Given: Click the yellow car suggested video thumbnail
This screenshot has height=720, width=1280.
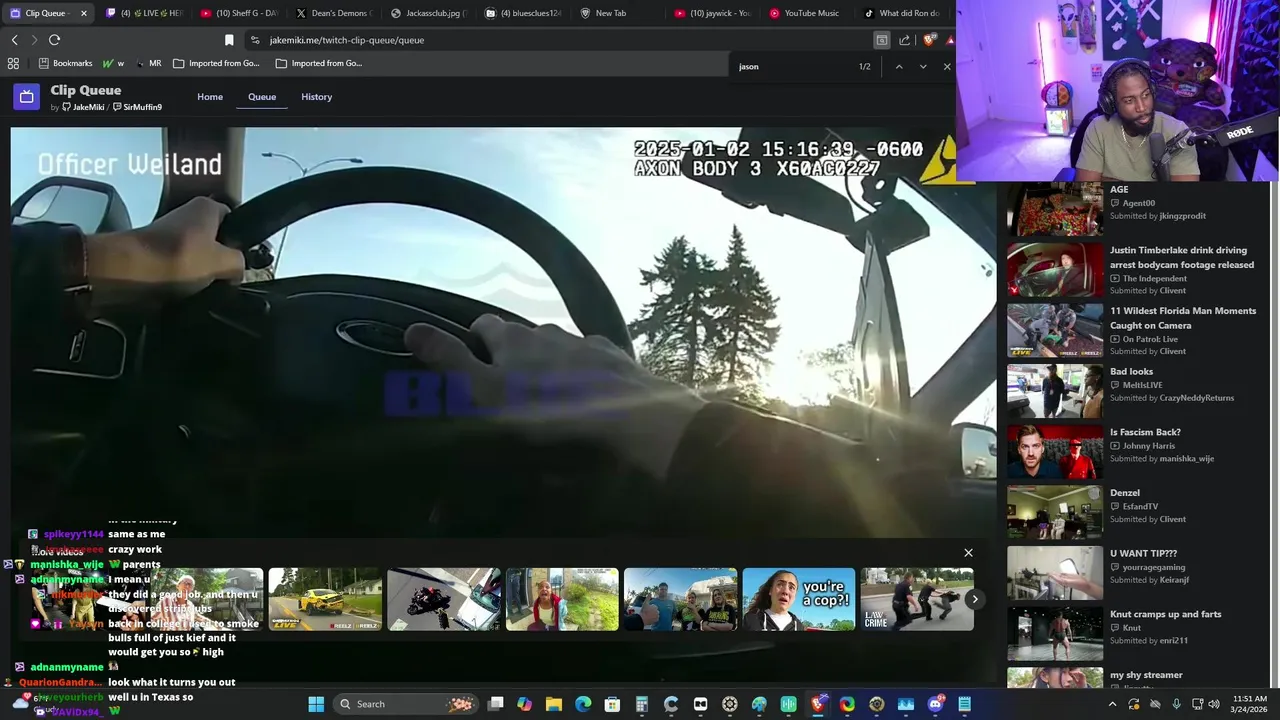Looking at the screenshot, I should [x=325, y=599].
